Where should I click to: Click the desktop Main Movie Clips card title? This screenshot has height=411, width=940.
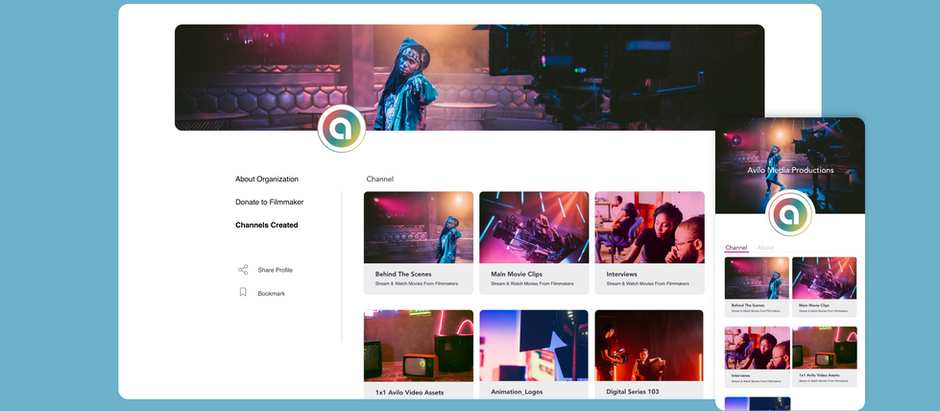coord(517,274)
